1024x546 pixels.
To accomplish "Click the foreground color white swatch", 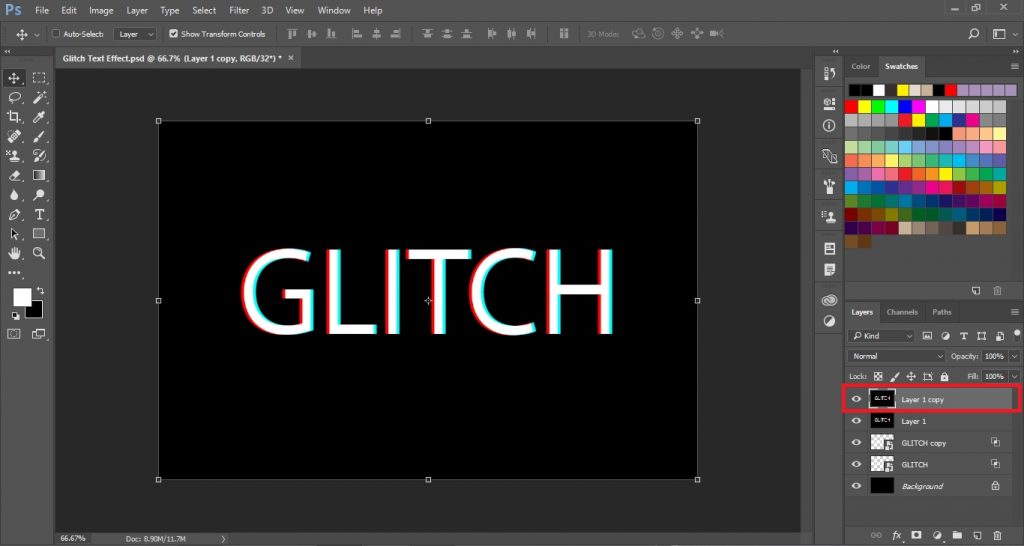I will pyautogui.click(x=21, y=297).
